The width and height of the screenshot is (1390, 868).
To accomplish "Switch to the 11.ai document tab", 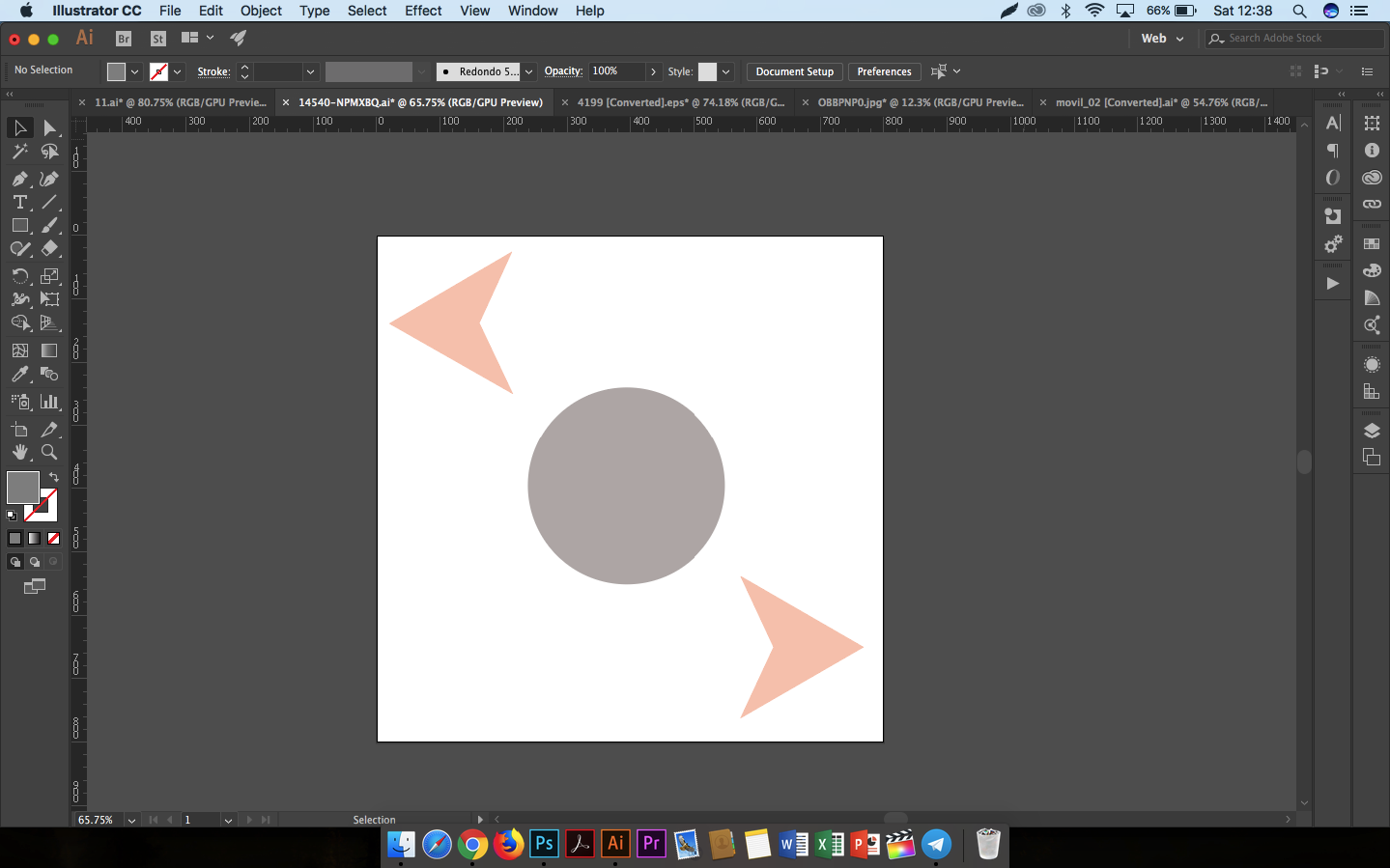I will [x=180, y=102].
